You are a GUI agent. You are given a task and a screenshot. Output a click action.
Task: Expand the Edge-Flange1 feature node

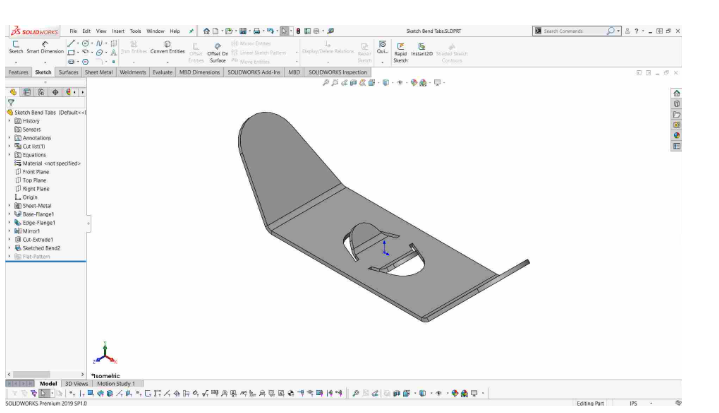(x=10, y=223)
